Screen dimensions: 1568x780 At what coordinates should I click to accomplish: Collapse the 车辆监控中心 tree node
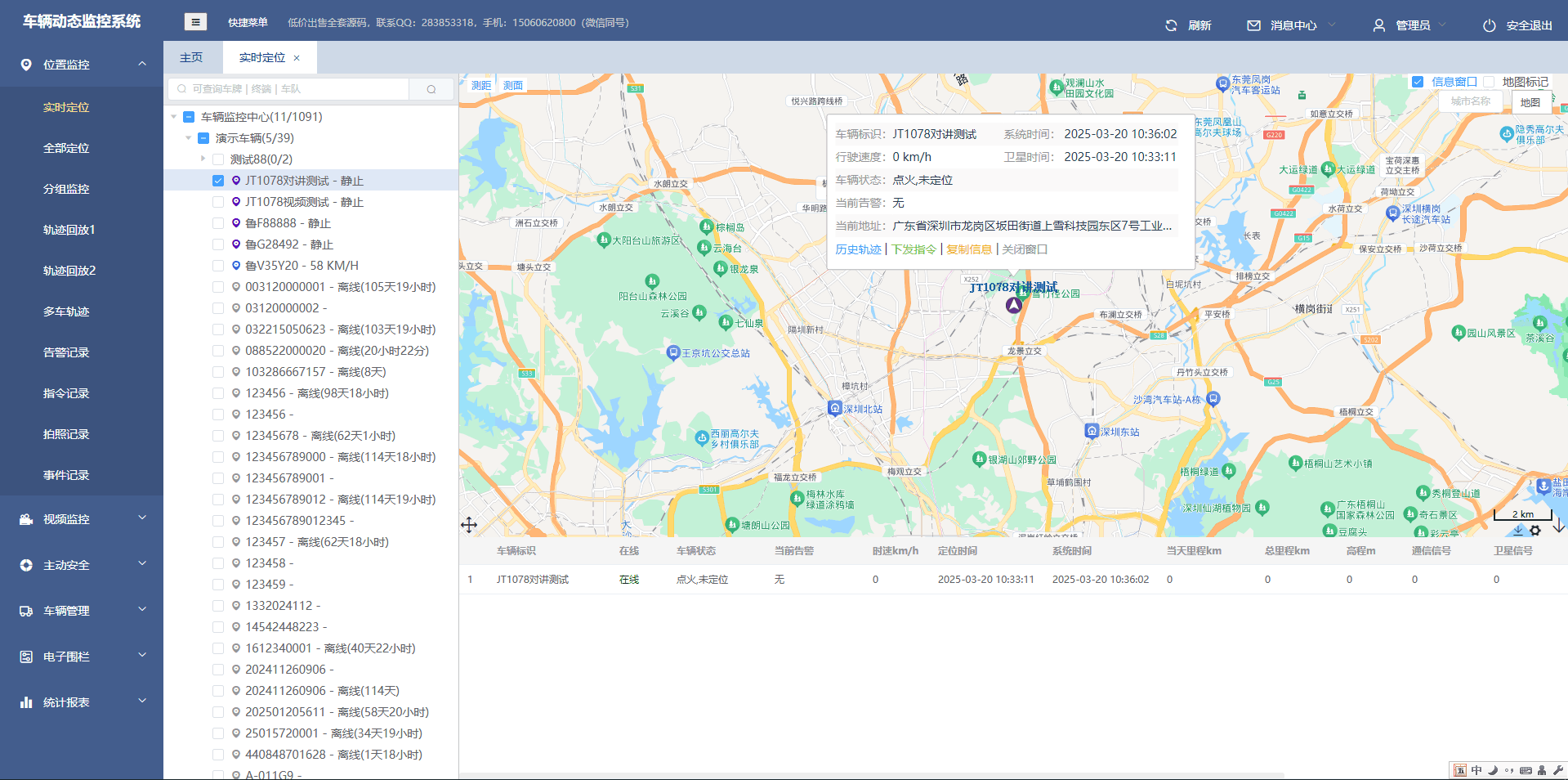tap(174, 117)
